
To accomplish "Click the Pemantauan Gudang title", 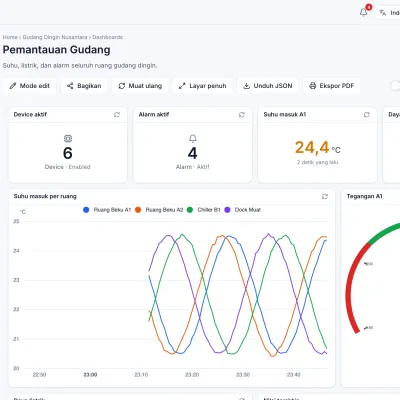I will 57,50.
